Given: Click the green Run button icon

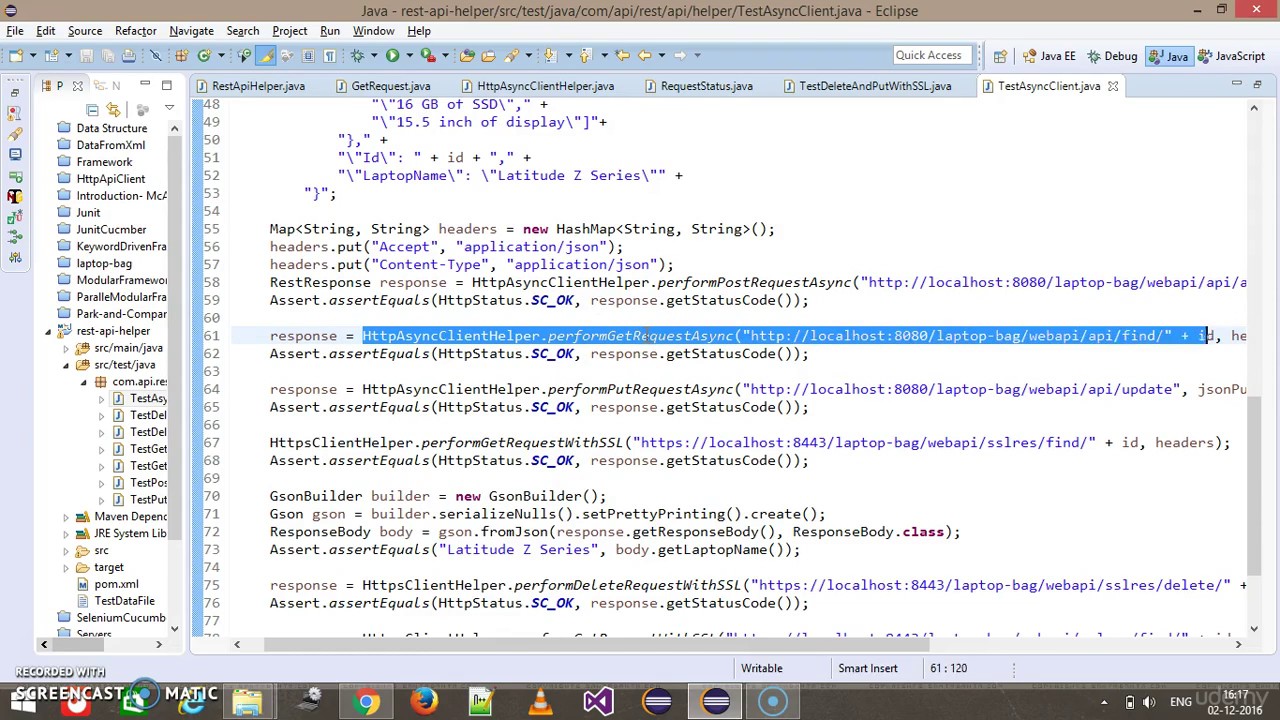Looking at the screenshot, I should 392,55.
